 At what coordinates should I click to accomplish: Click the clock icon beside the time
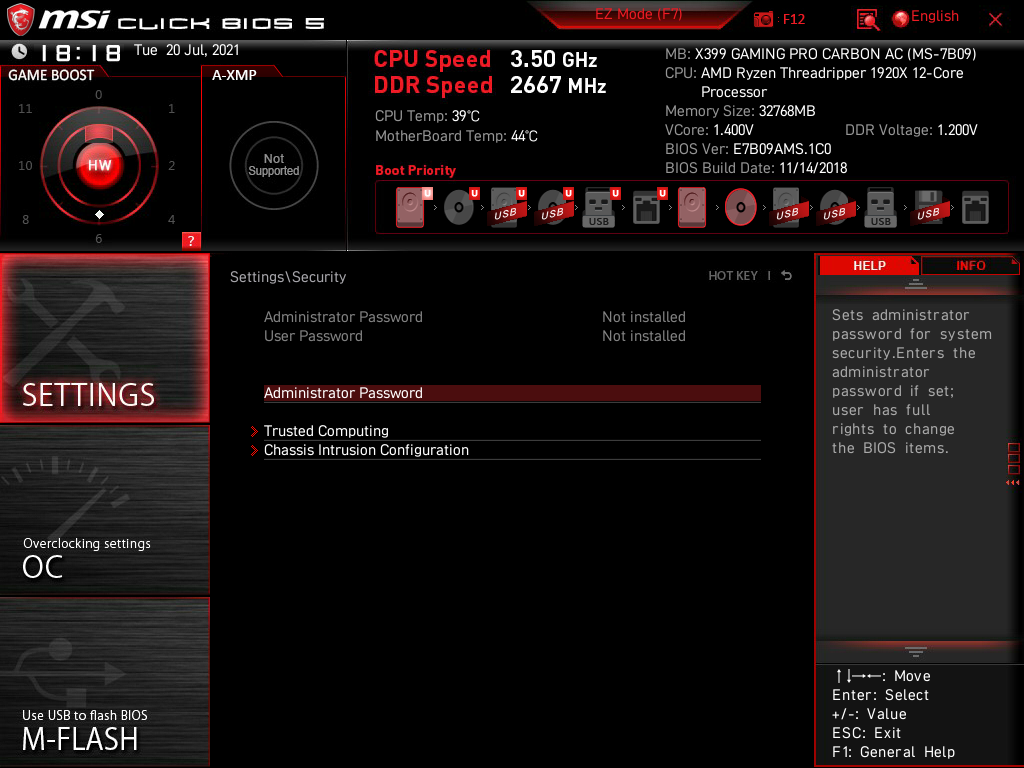20,51
